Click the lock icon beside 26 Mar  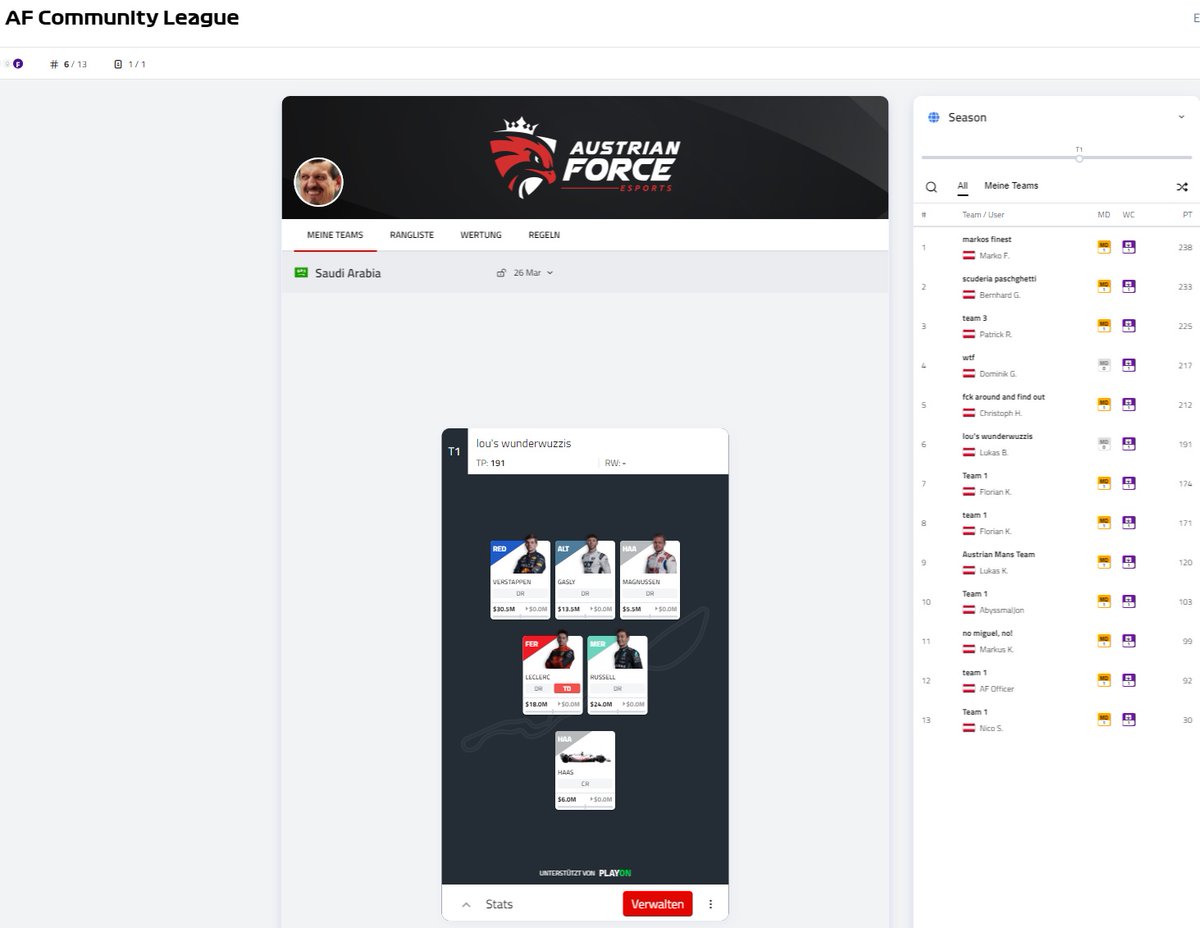coord(501,273)
